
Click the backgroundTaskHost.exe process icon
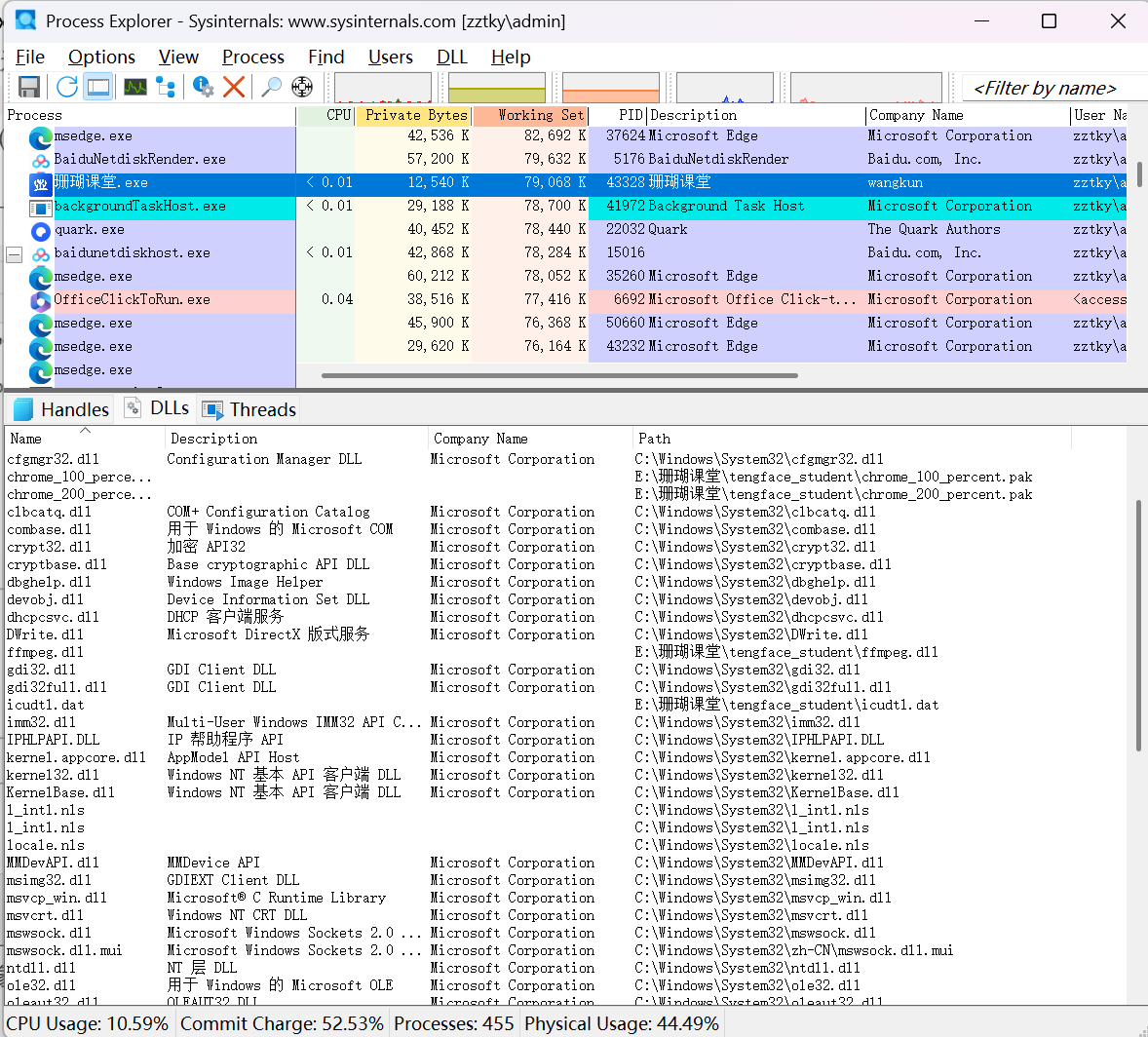pos(41,208)
